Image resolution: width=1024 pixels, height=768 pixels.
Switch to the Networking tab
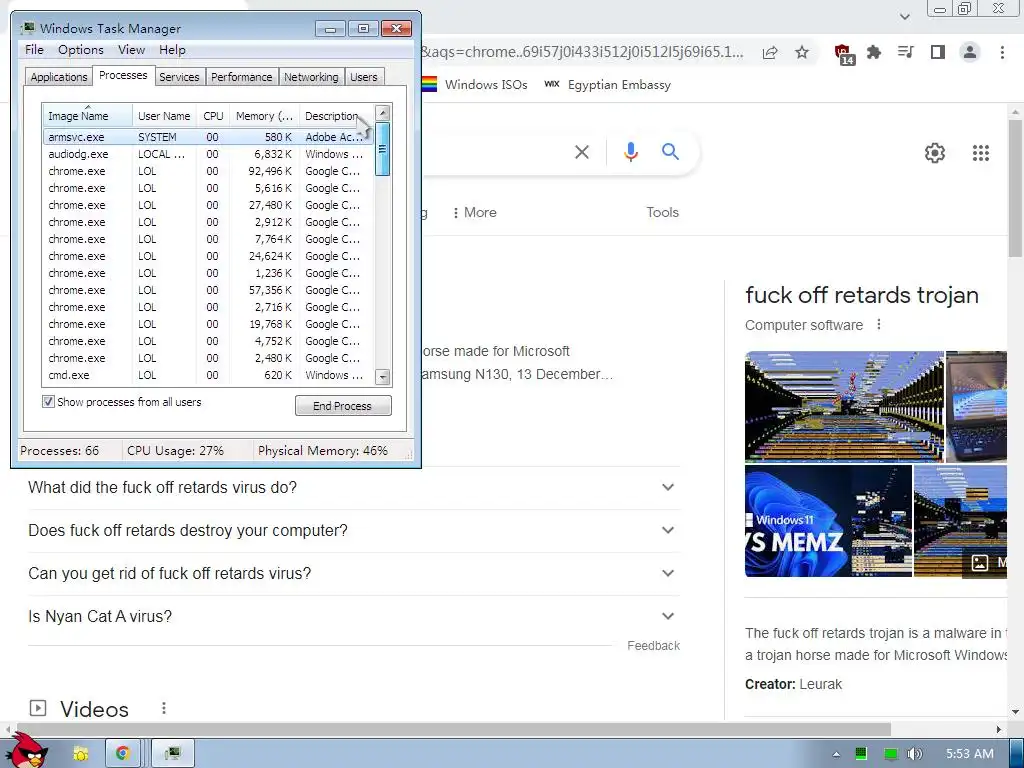(311, 77)
